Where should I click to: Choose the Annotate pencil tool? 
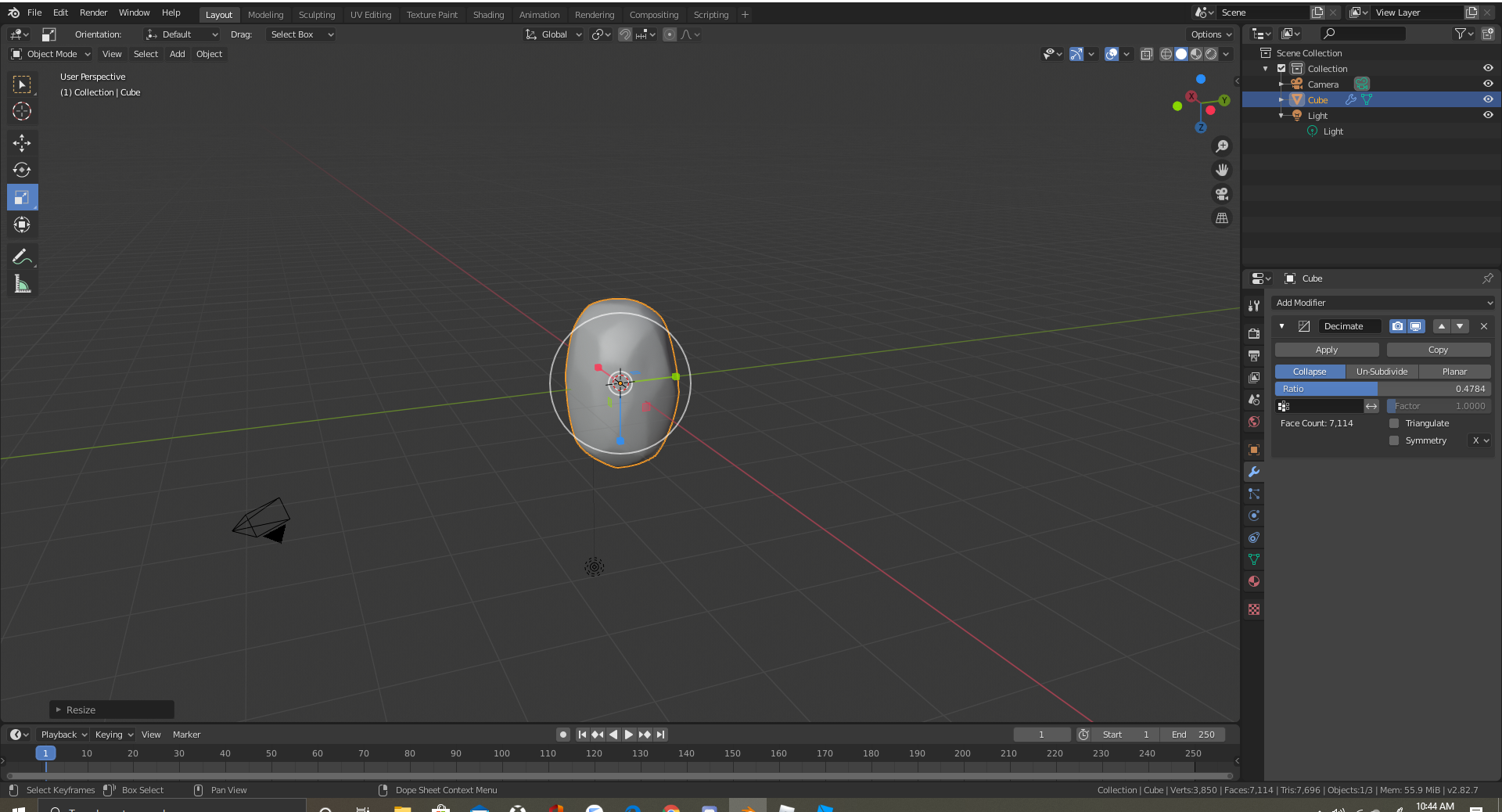[x=22, y=257]
